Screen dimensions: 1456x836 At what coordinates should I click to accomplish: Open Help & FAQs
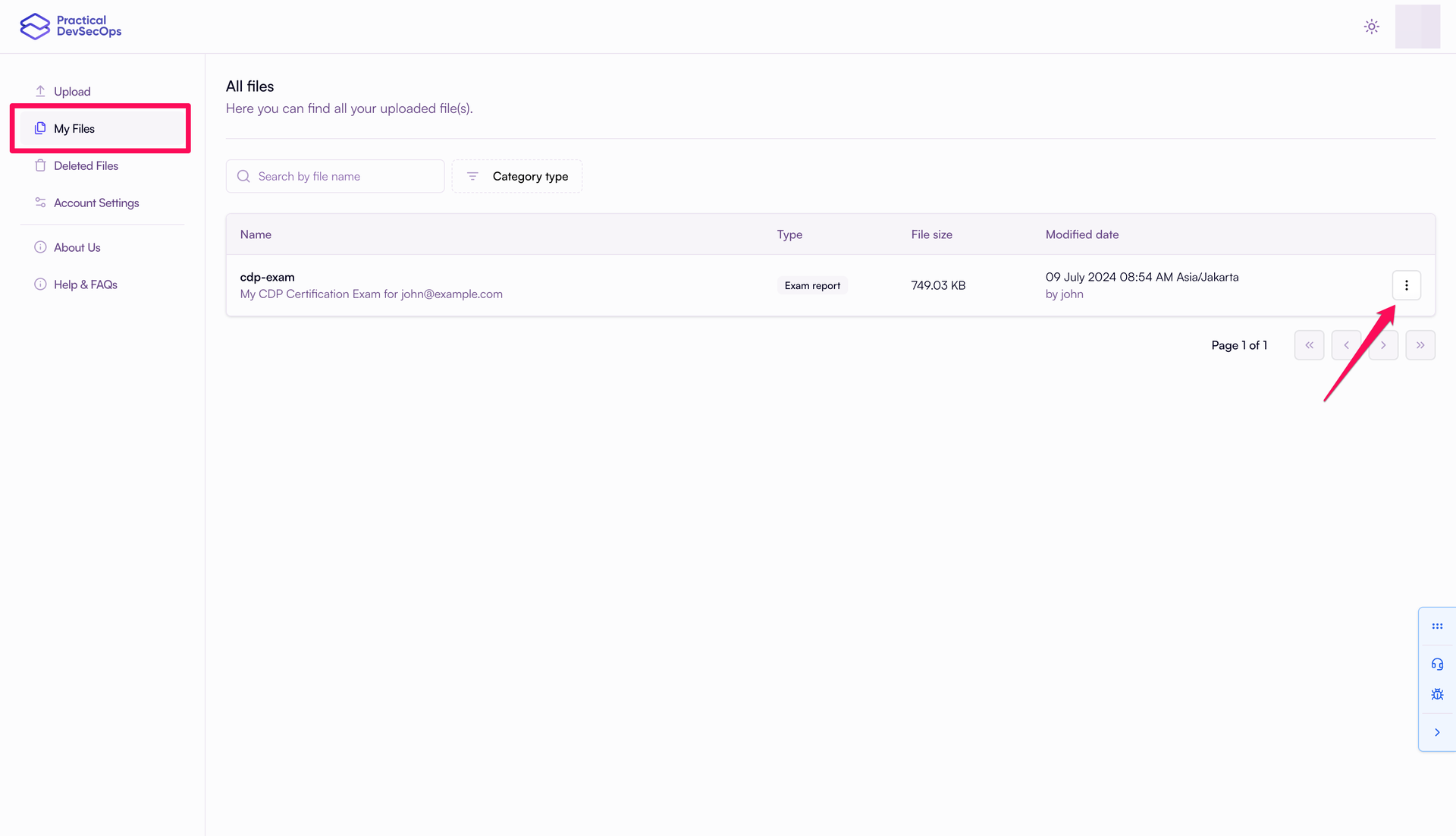click(85, 285)
